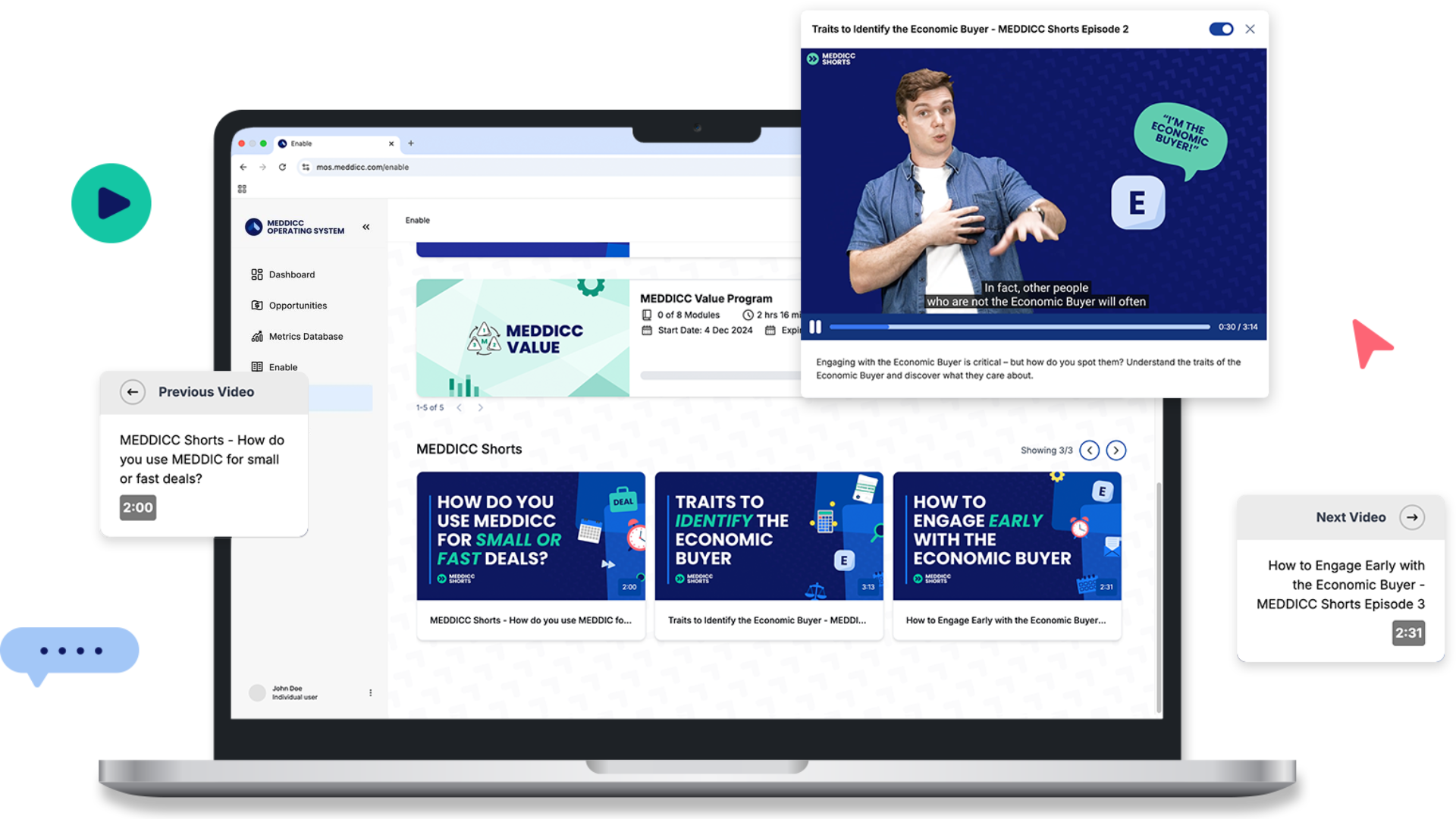Image resolution: width=1456 pixels, height=819 pixels.
Task: Go forward with the Next Video arrow
Action: (x=1412, y=517)
